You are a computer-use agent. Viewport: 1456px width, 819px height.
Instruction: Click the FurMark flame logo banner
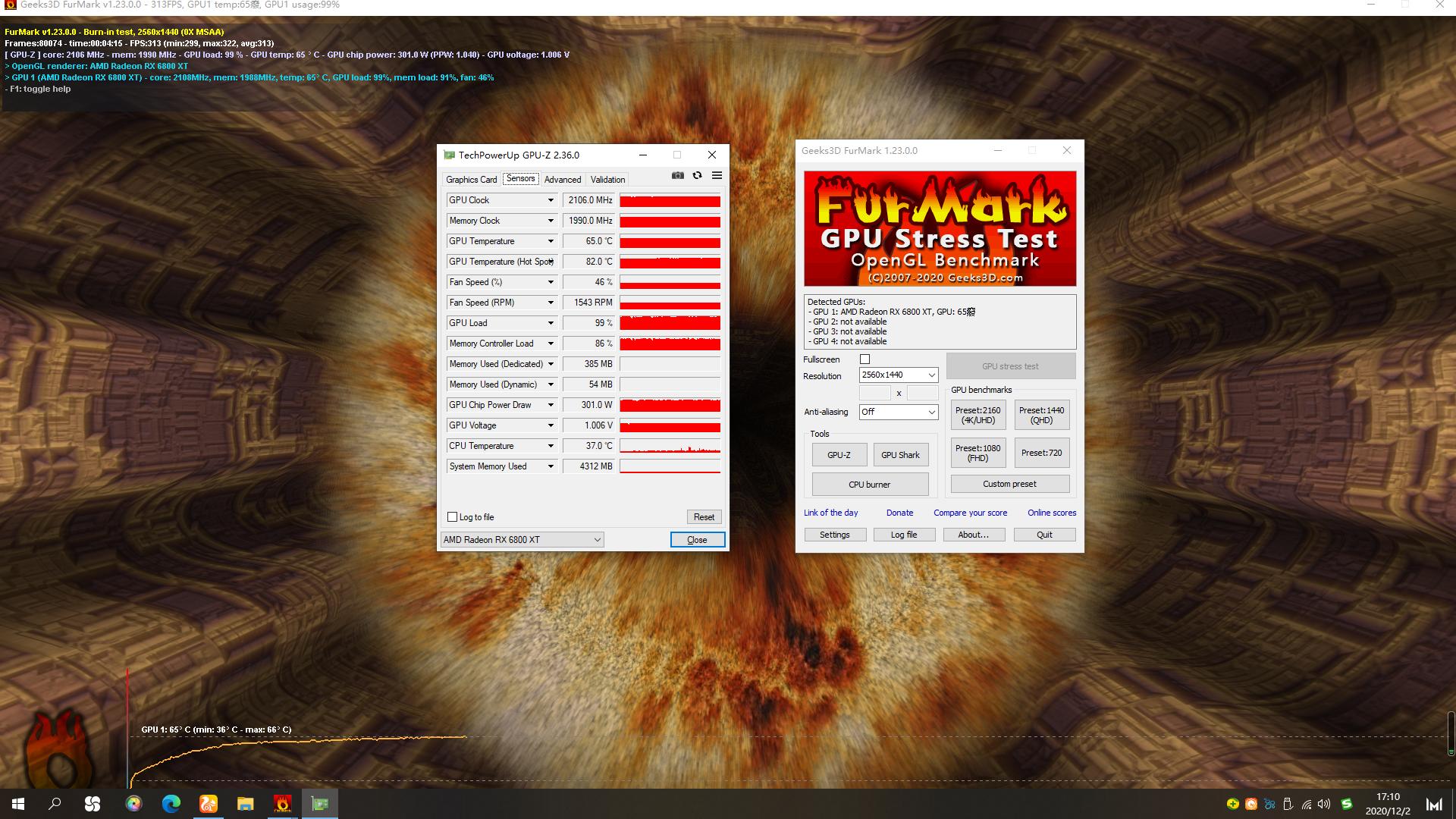coord(940,227)
